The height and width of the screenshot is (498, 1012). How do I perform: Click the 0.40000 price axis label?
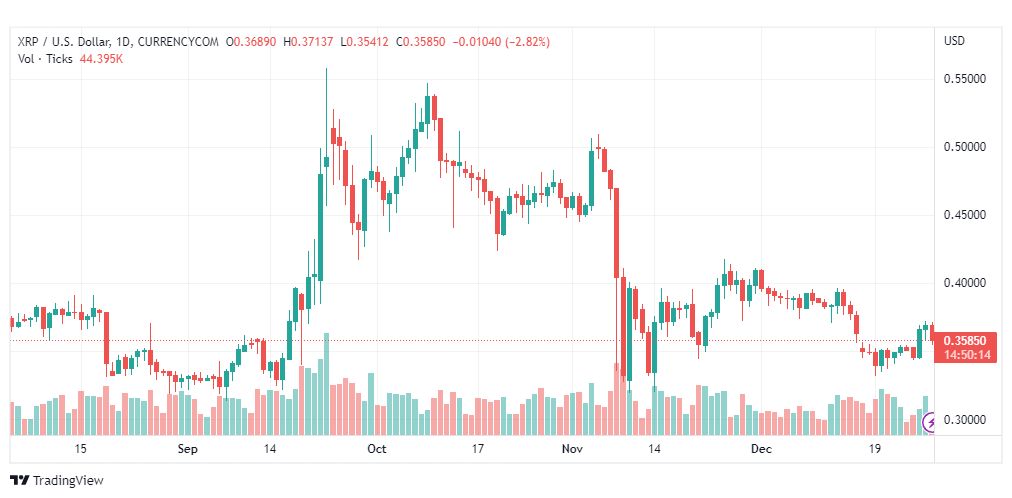tap(965, 283)
